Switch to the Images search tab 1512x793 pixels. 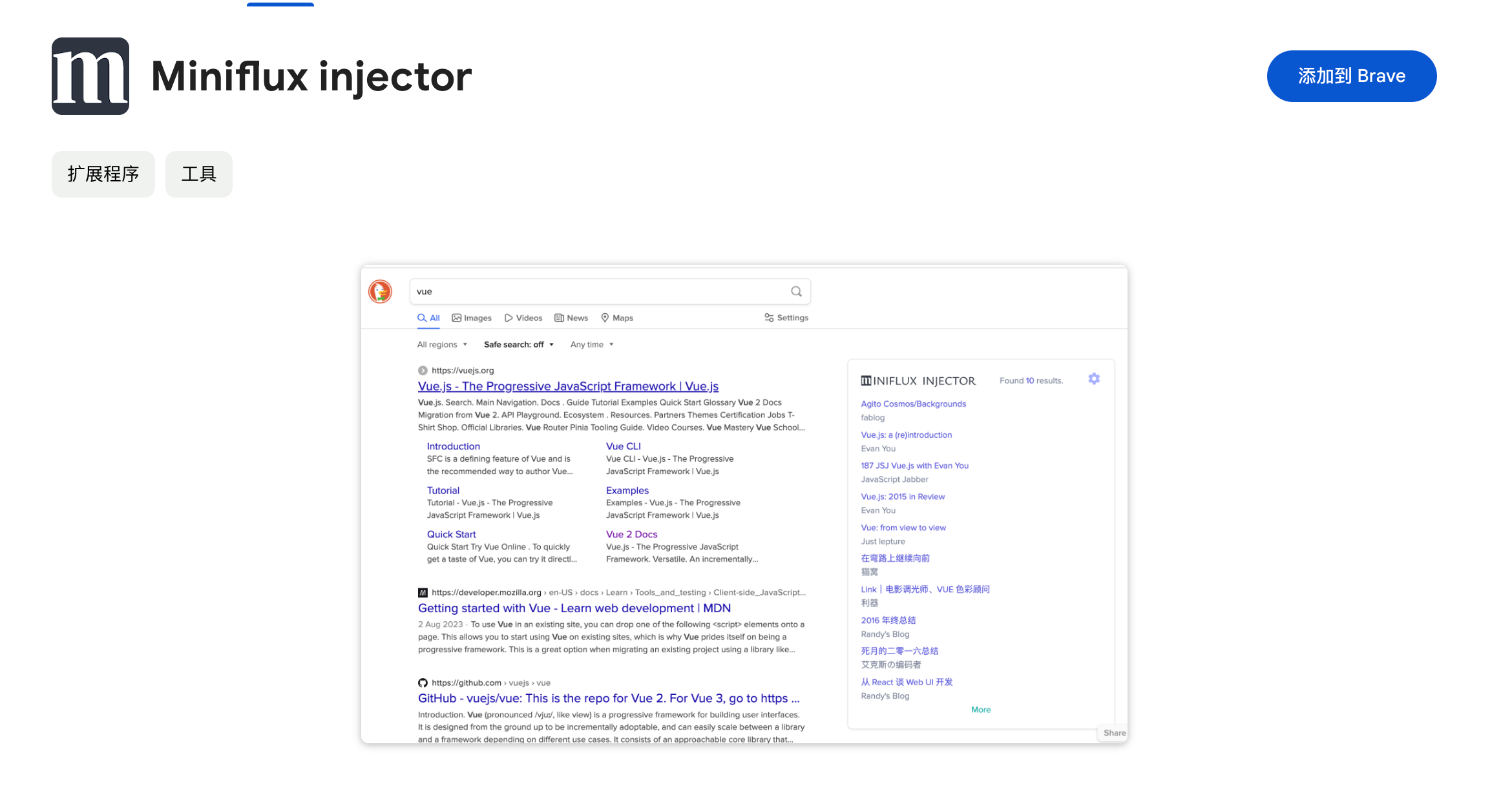472,318
